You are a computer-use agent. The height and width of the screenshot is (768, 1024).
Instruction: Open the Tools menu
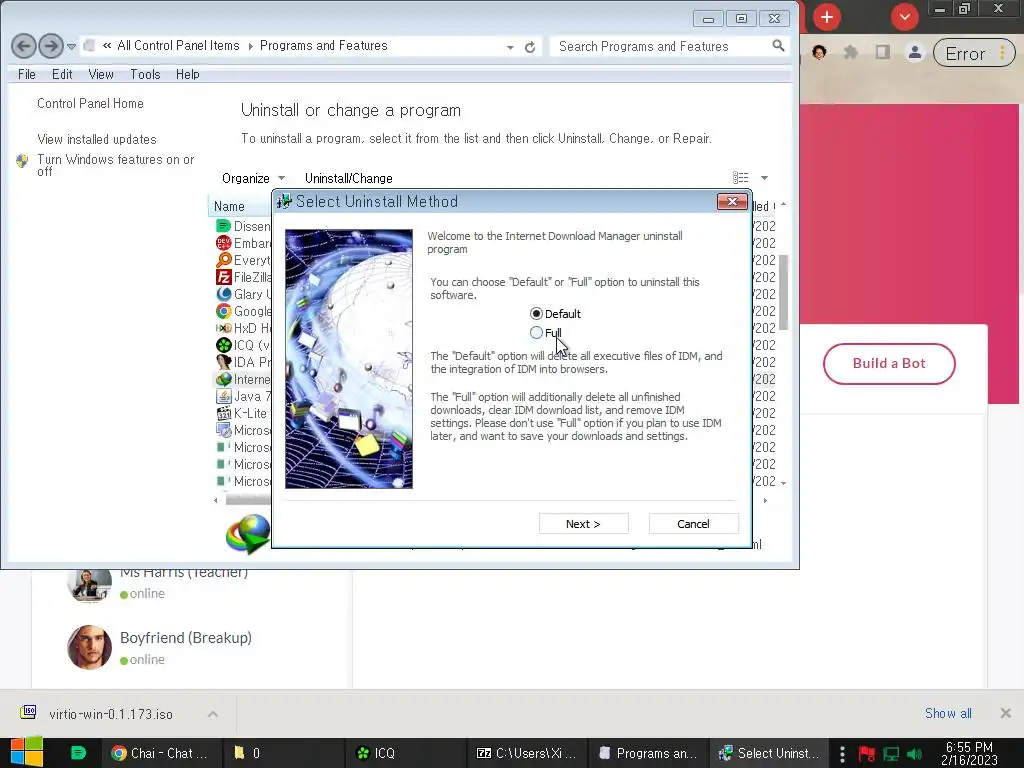click(x=145, y=74)
